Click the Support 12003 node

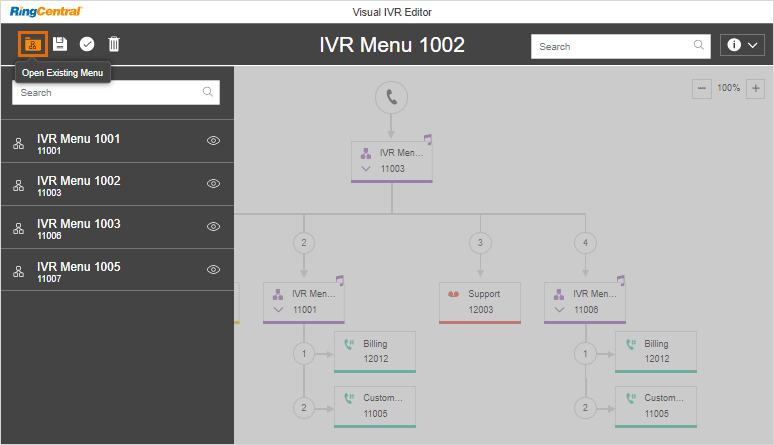(480, 302)
